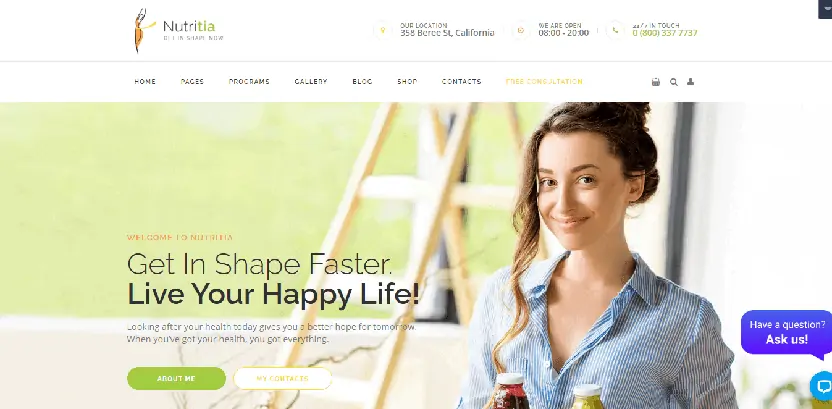Click the location pin icon

(x=383, y=30)
